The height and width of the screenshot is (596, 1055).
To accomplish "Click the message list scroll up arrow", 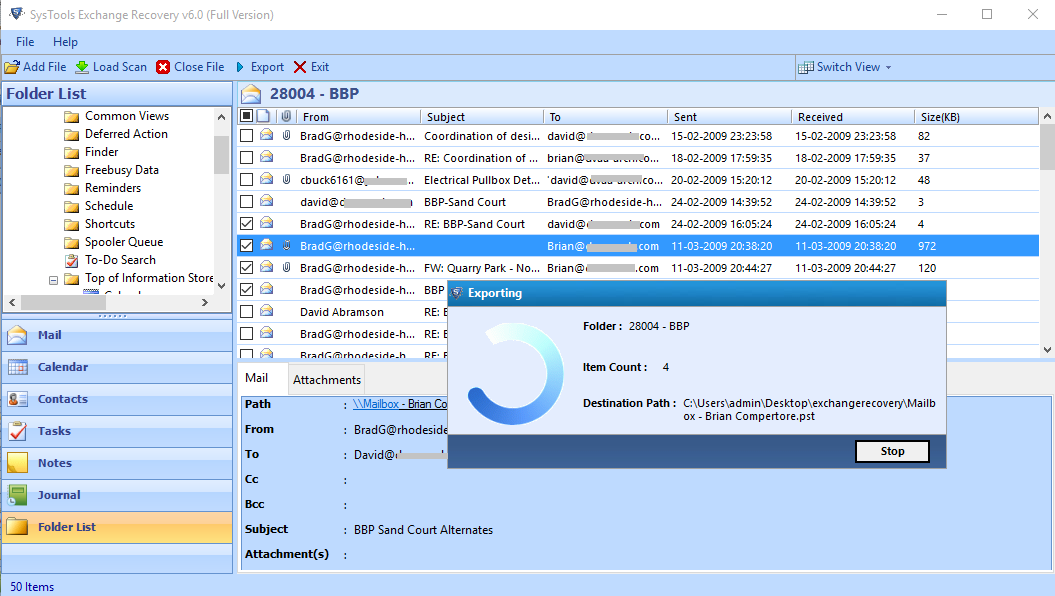I will click(x=1047, y=116).
